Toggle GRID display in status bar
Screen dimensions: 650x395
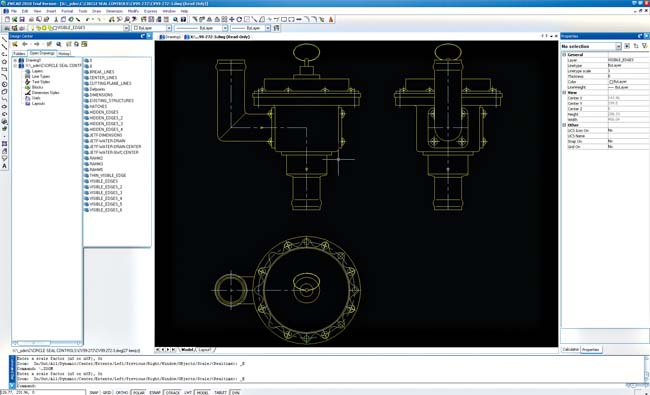point(107,392)
